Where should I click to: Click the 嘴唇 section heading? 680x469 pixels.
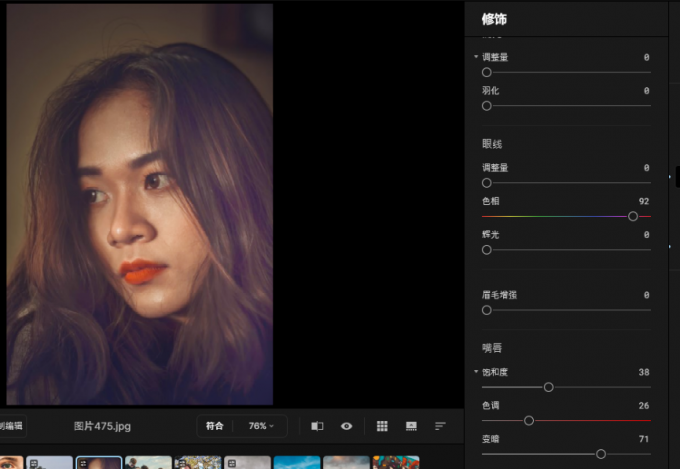tap(492, 348)
